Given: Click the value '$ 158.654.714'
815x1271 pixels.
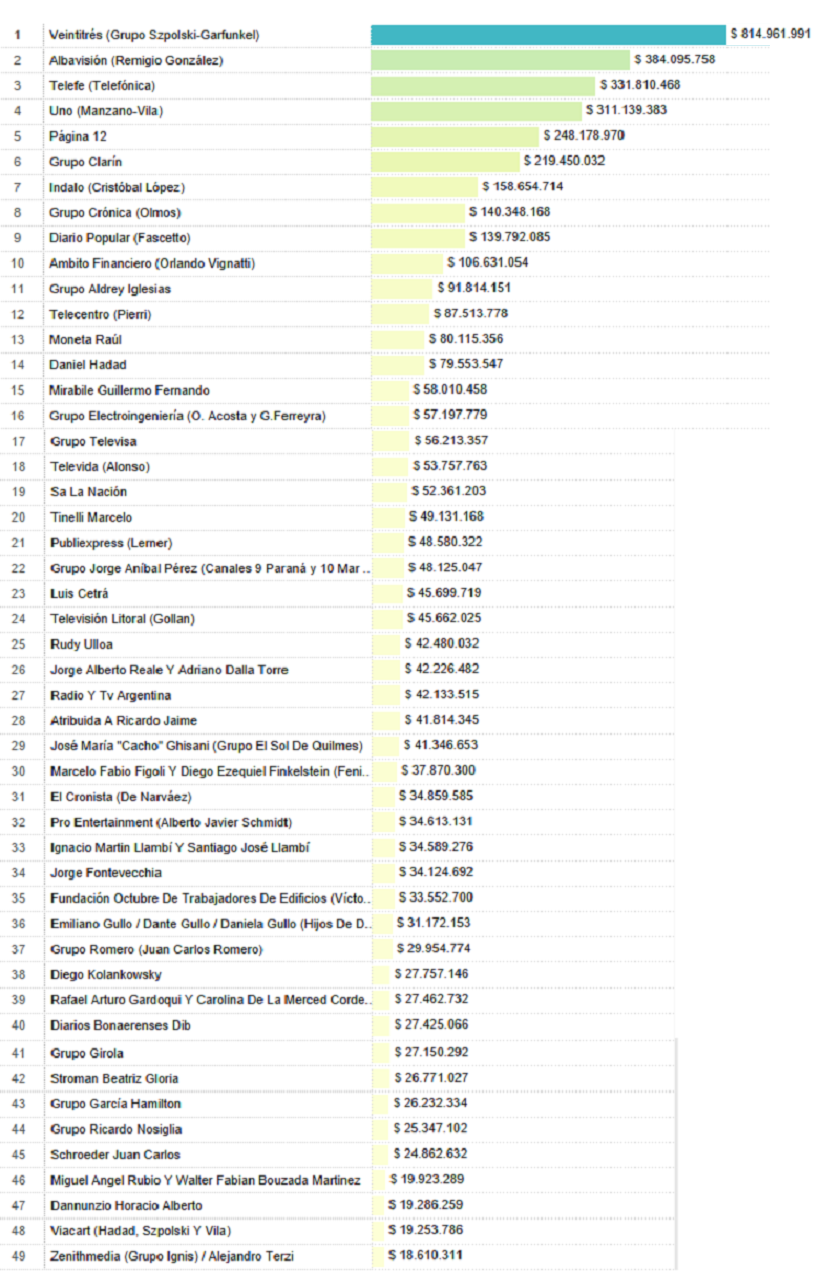Looking at the screenshot, I should tap(522, 187).
